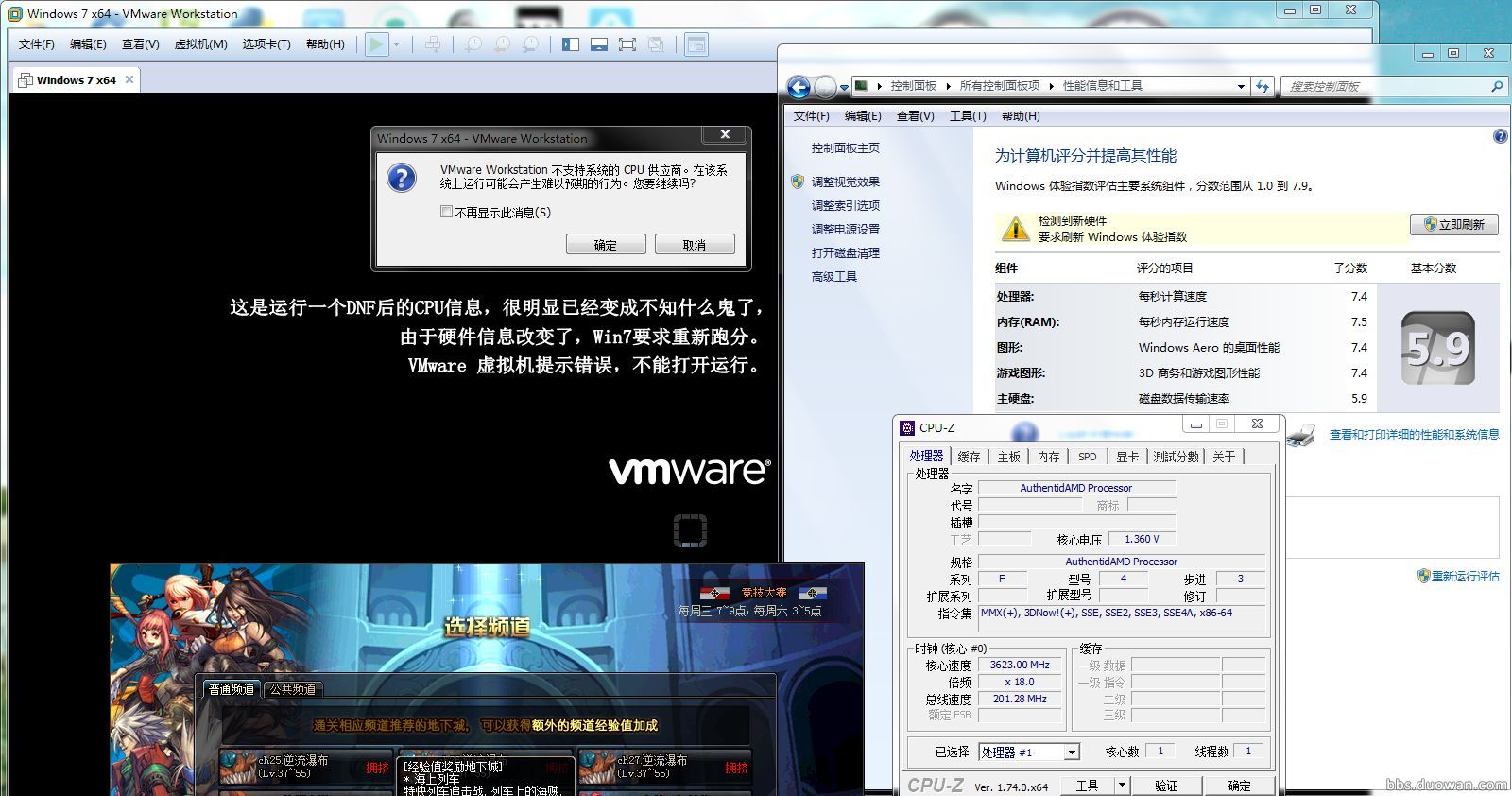
Task: Open the 重新运行评估 link
Action: pyautogui.click(x=1464, y=576)
